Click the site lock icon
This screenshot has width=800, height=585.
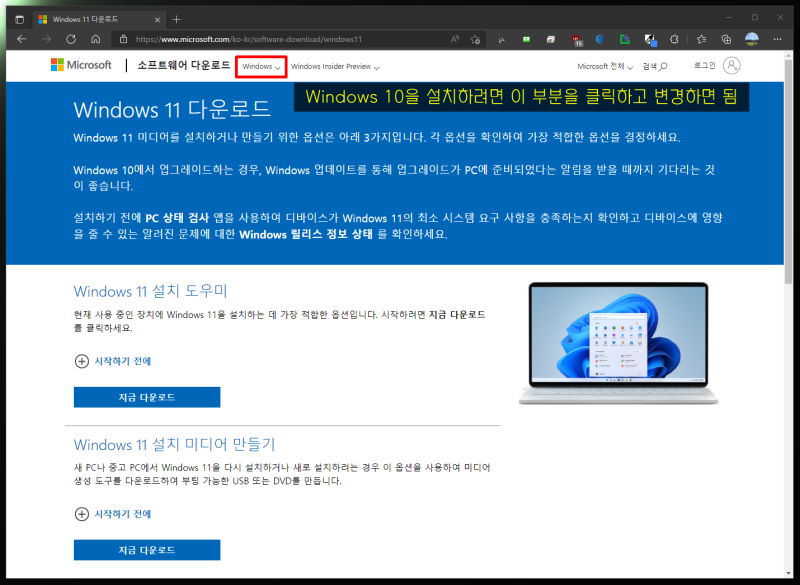pos(123,39)
